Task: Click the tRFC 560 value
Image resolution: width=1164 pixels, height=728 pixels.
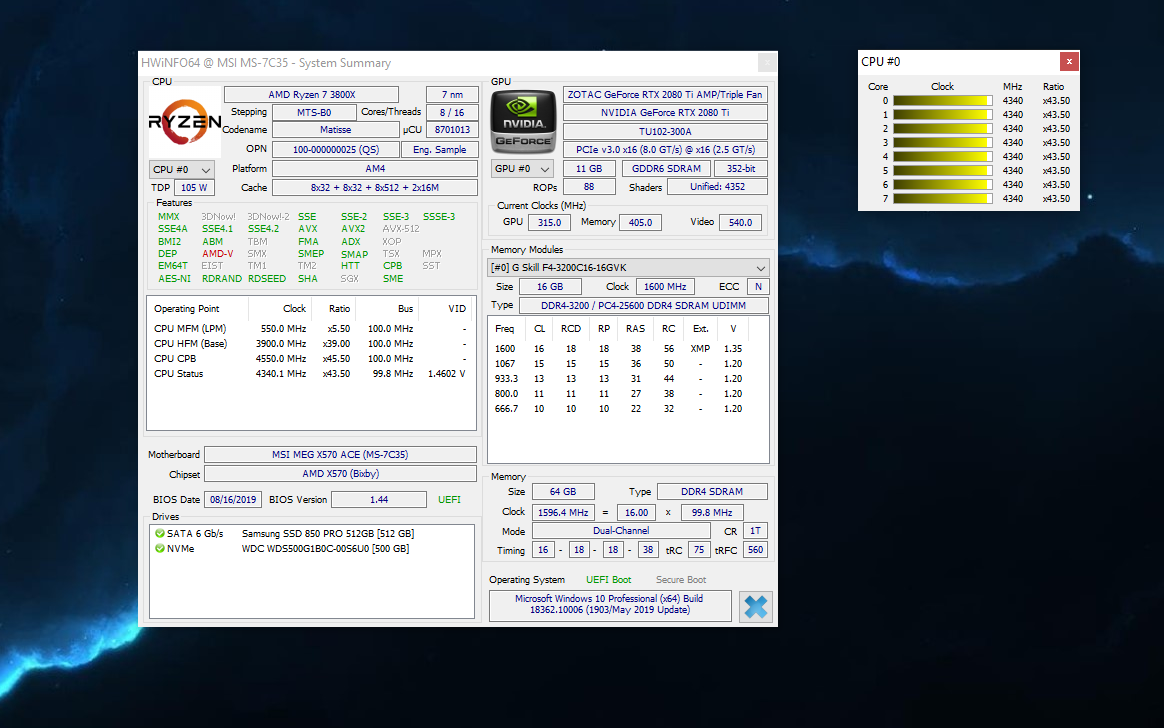Action: click(755, 551)
